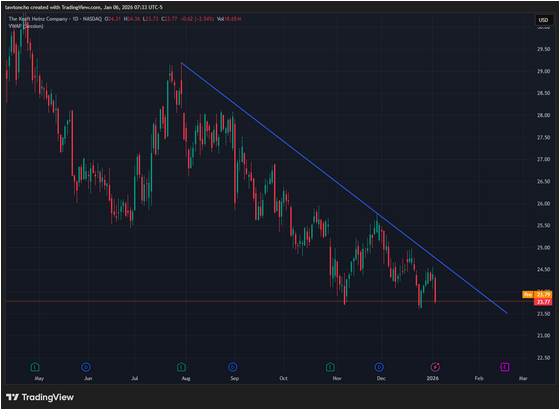
Task: Click the red 23.77 last price label
Action: pyautogui.click(x=543, y=302)
